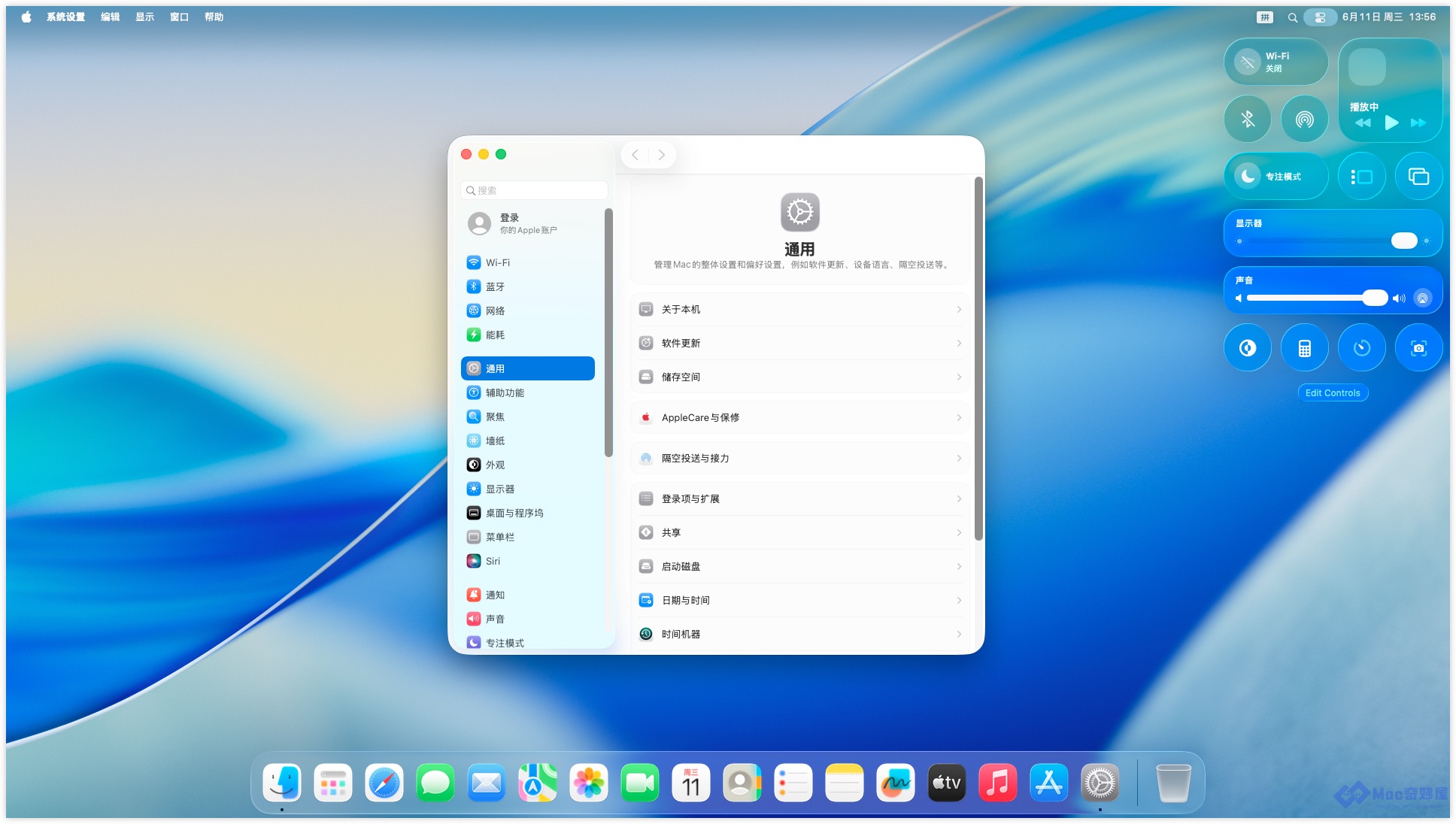Viewport: 1456px width, 824px height.
Task: Open 启动磁盘 settings row
Action: click(x=800, y=567)
